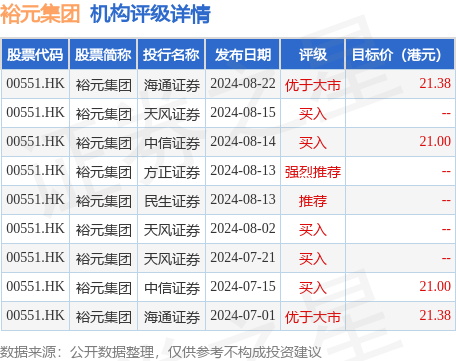Select the 投行名称 column header
Viewport: 456px width, 361px height.
171,55
